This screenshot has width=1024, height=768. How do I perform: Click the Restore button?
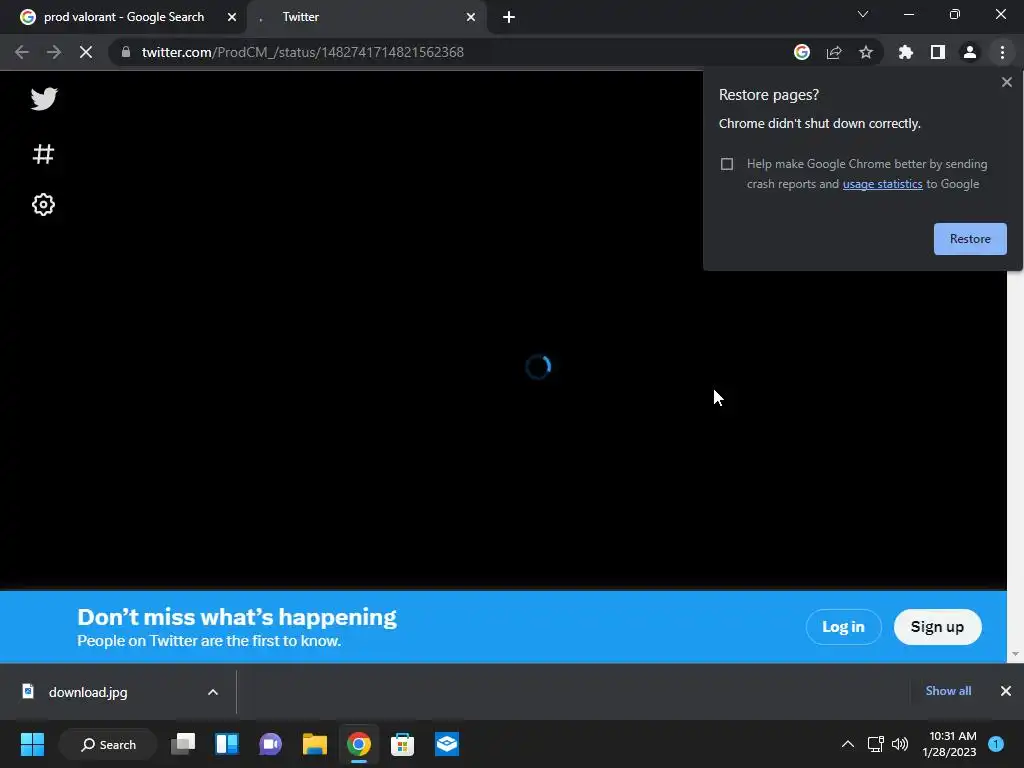click(x=970, y=239)
